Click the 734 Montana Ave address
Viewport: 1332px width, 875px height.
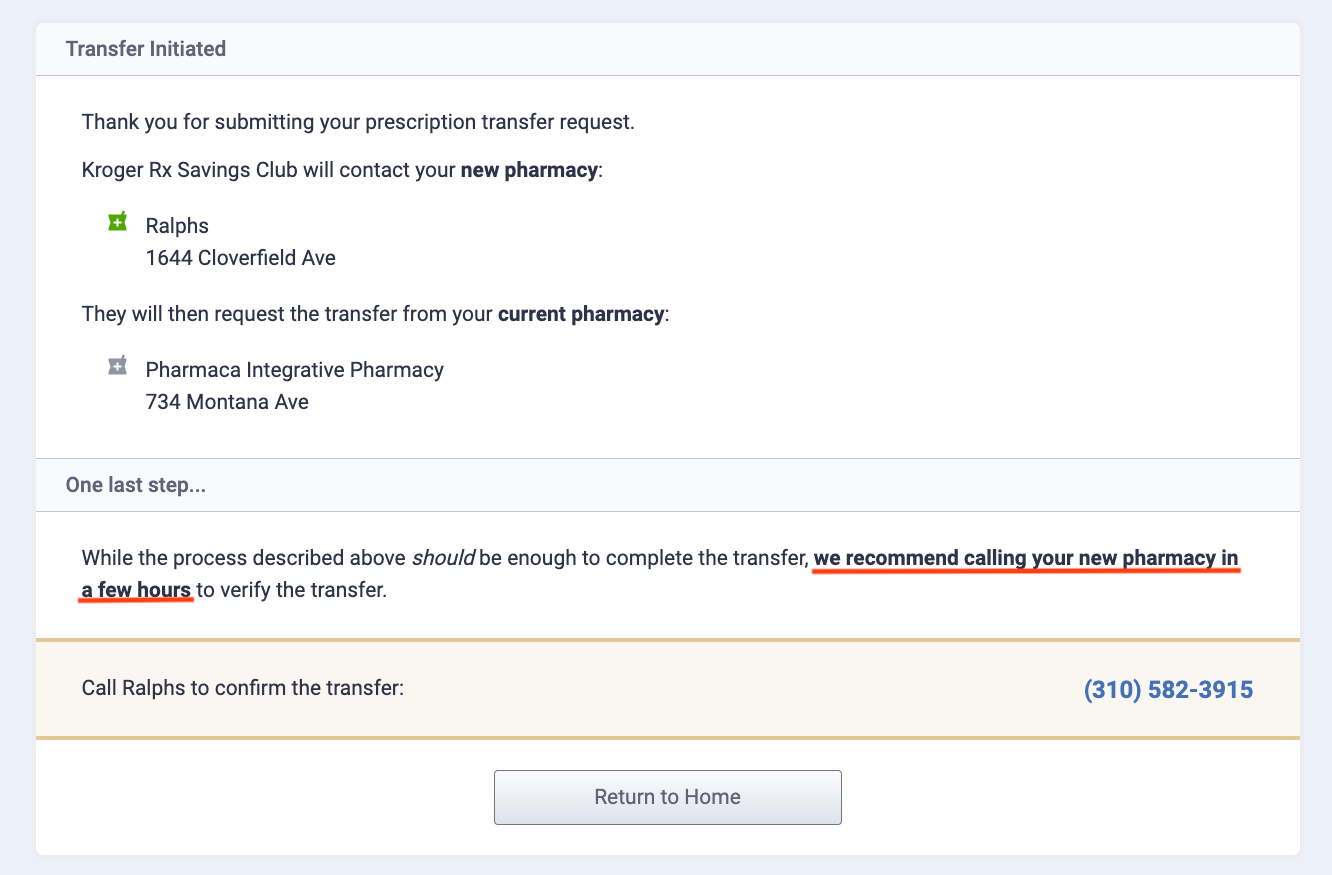coord(227,402)
